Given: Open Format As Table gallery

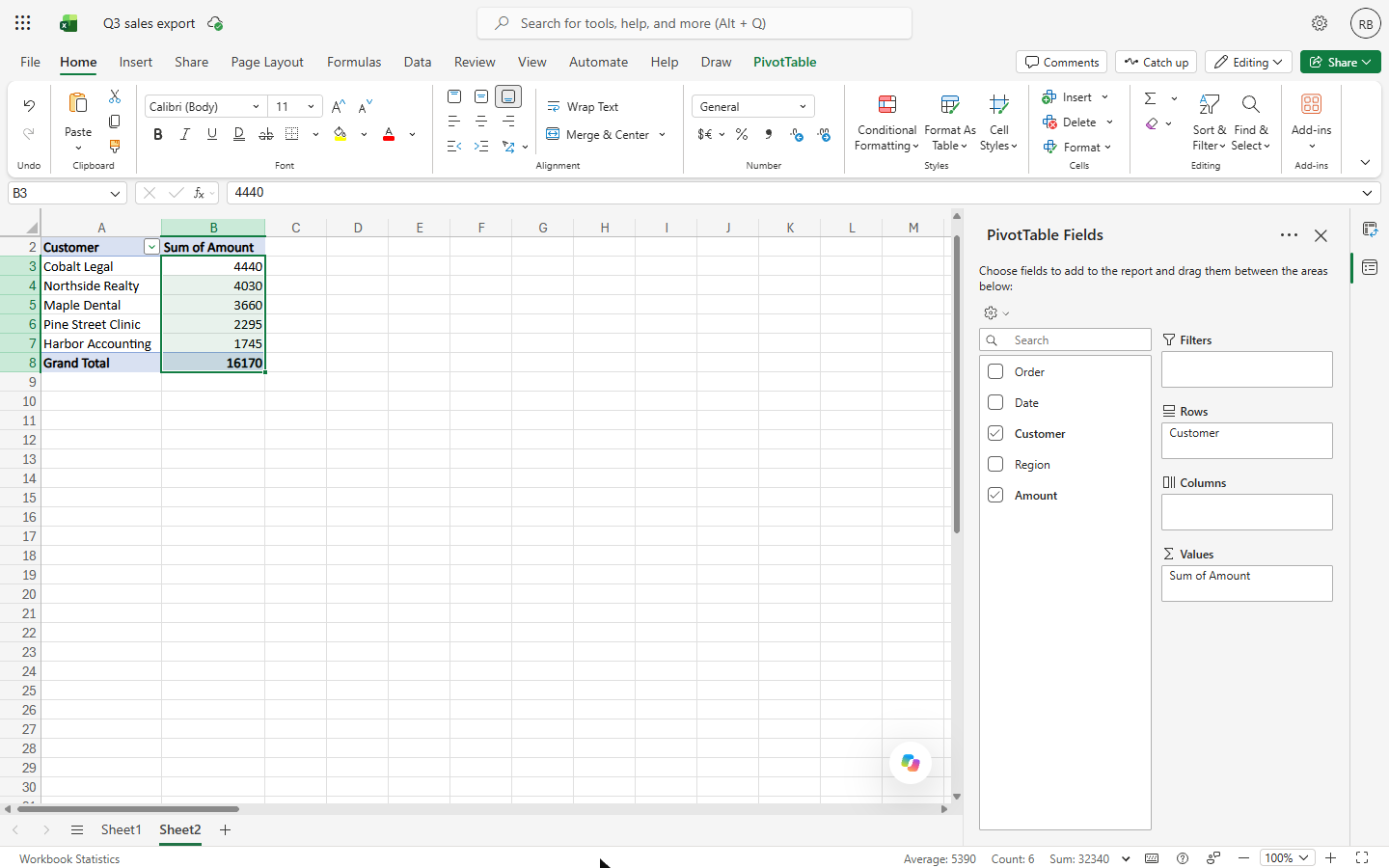Looking at the screenshot, I should (x=949, y=123).
